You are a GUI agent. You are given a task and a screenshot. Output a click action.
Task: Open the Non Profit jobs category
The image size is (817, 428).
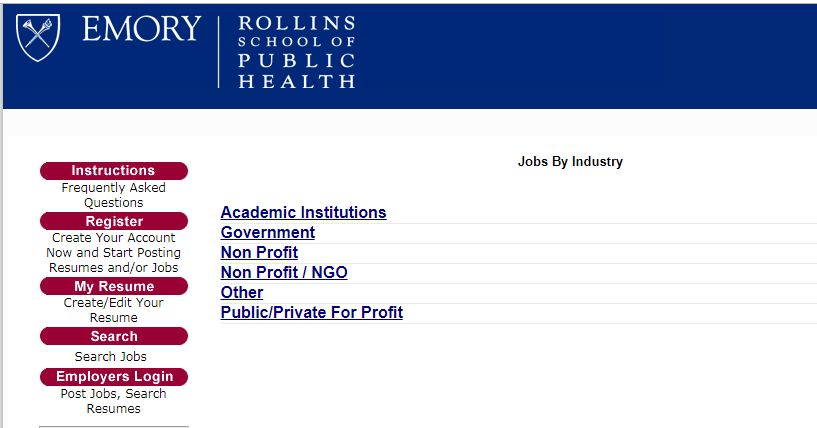tap(259, 252)
